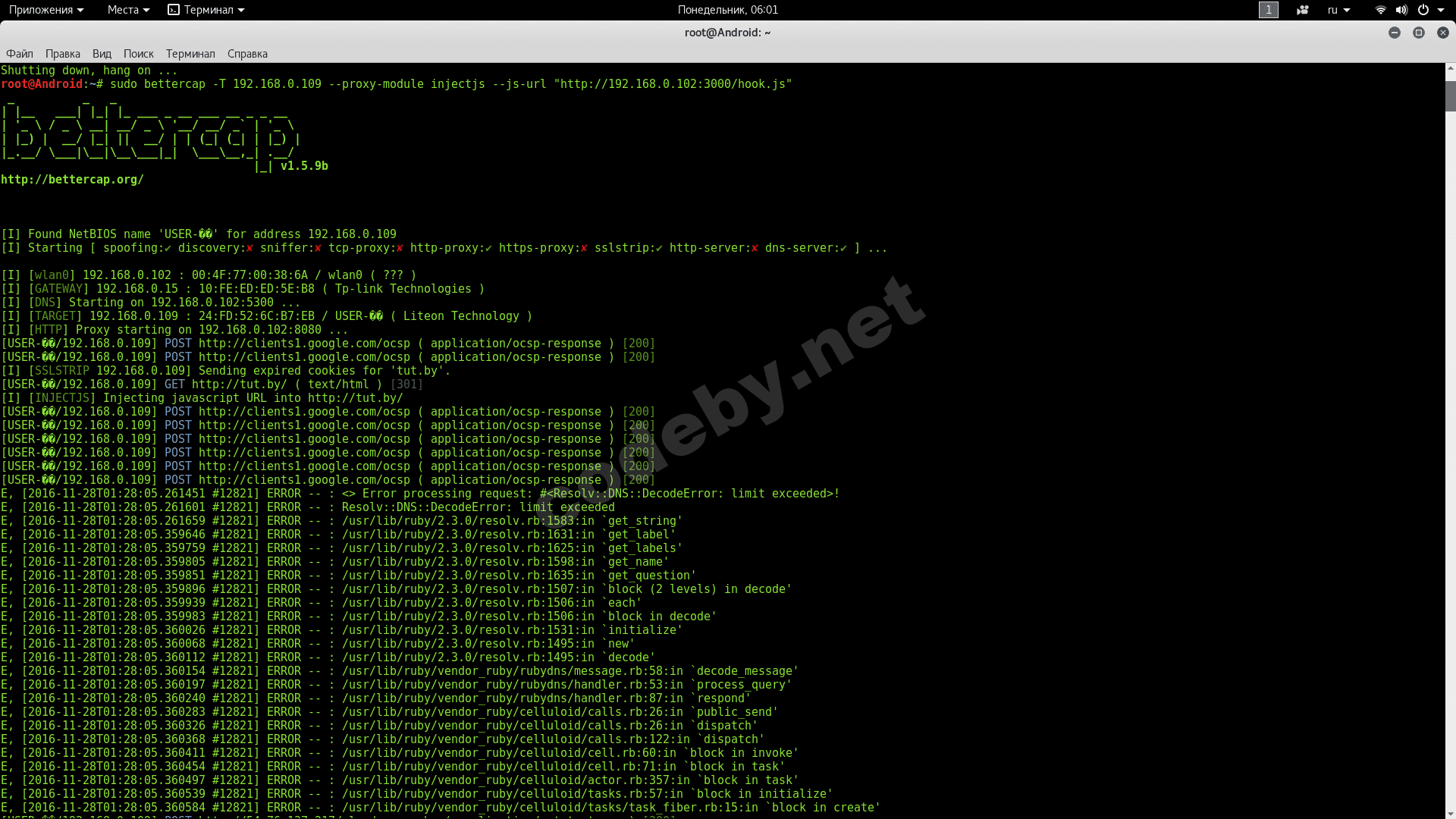Open the Правка menu
The image size is (1456, 819).
(x=62, y=54)
